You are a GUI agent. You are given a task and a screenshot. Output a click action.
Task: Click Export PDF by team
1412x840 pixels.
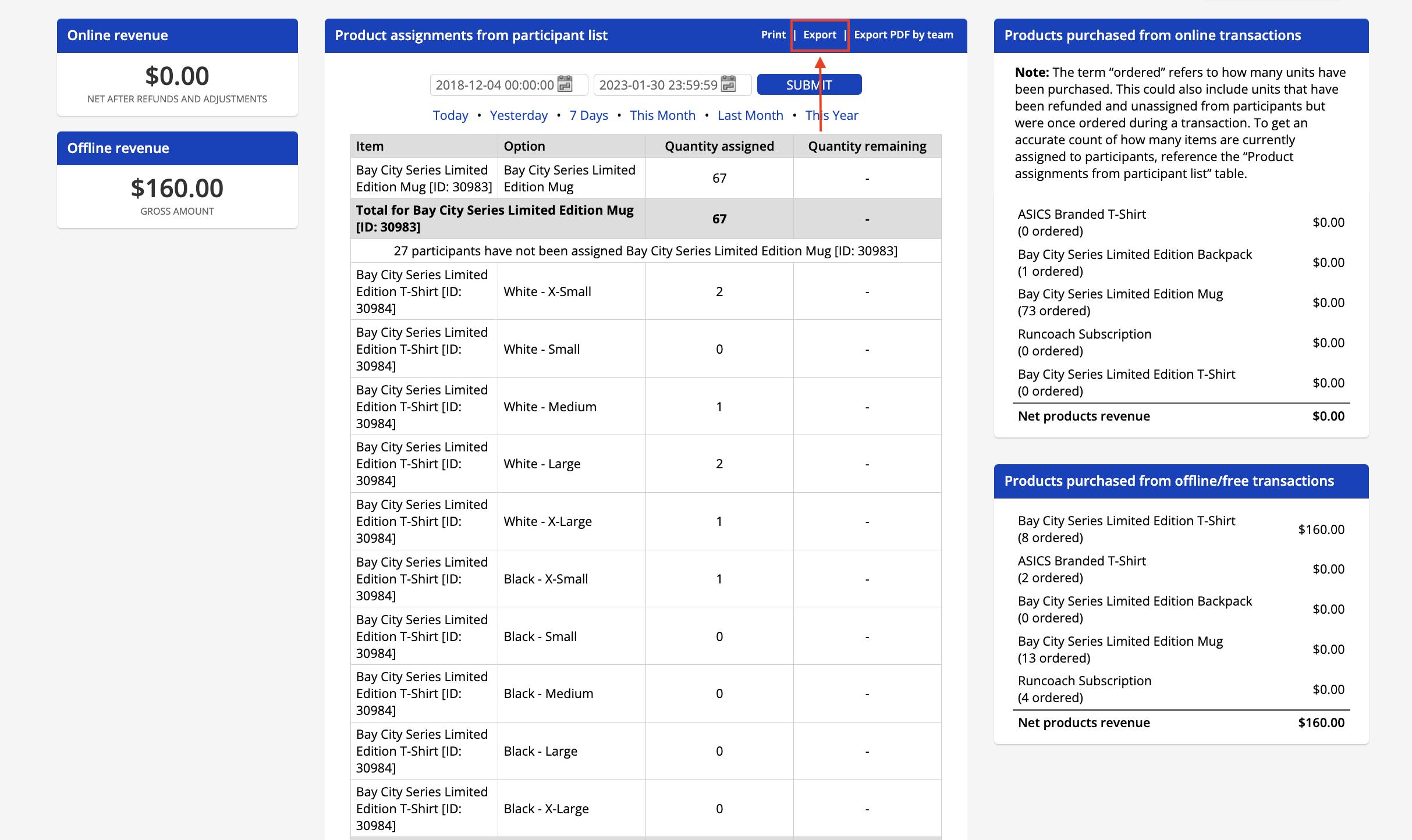coord(903,35)
